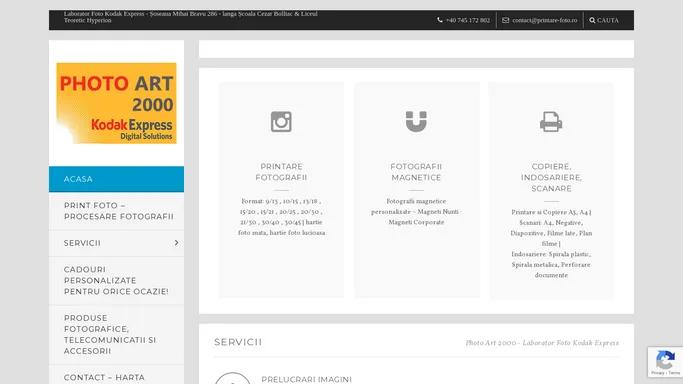Click the circular icon beside Prelucrari Imagini
Image resolution: width=683 pixels, height=384 pixels.
pos(233,379)
